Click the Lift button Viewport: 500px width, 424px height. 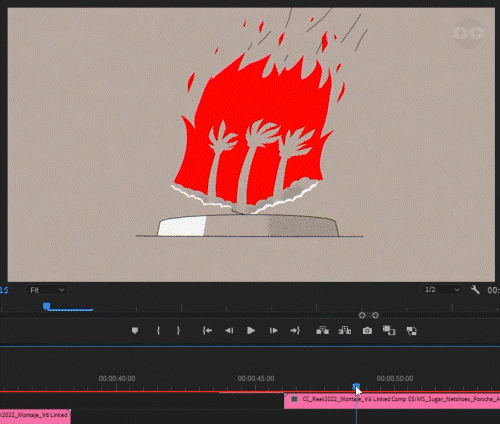[322, 330]
